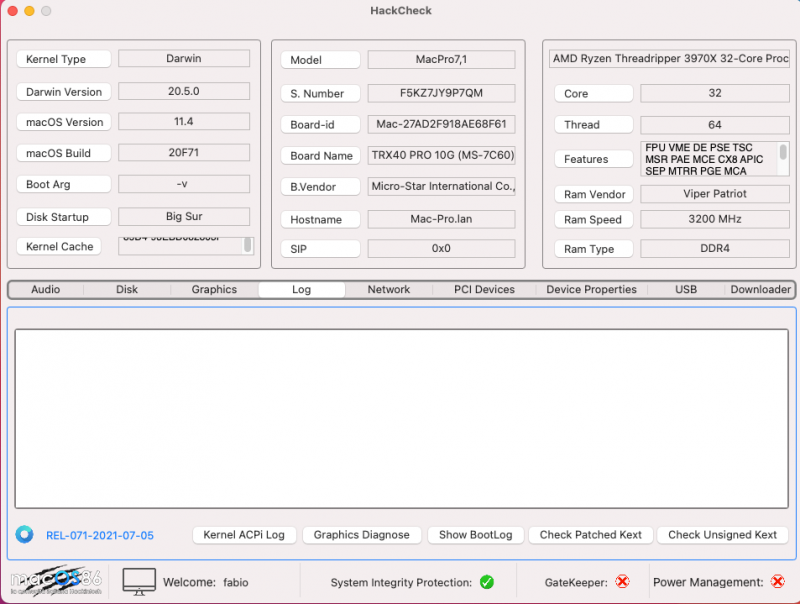Click Check Patched Kext
The height and width of the screenshot is (604, 800).
pyautogui.click(x=590, y=534)
